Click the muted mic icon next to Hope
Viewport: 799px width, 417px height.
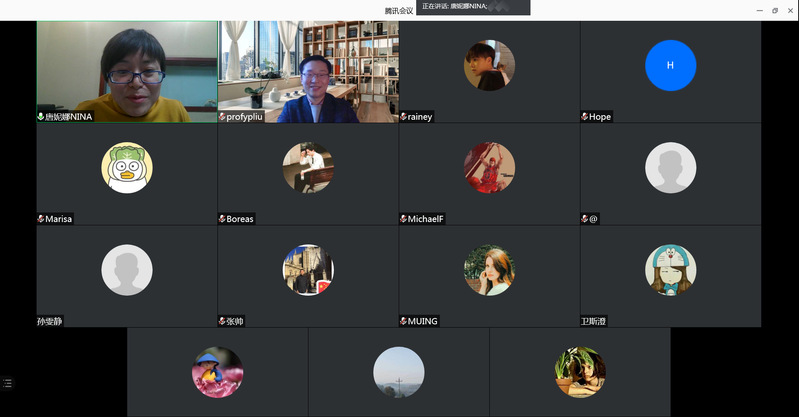[x=584, y=117]
